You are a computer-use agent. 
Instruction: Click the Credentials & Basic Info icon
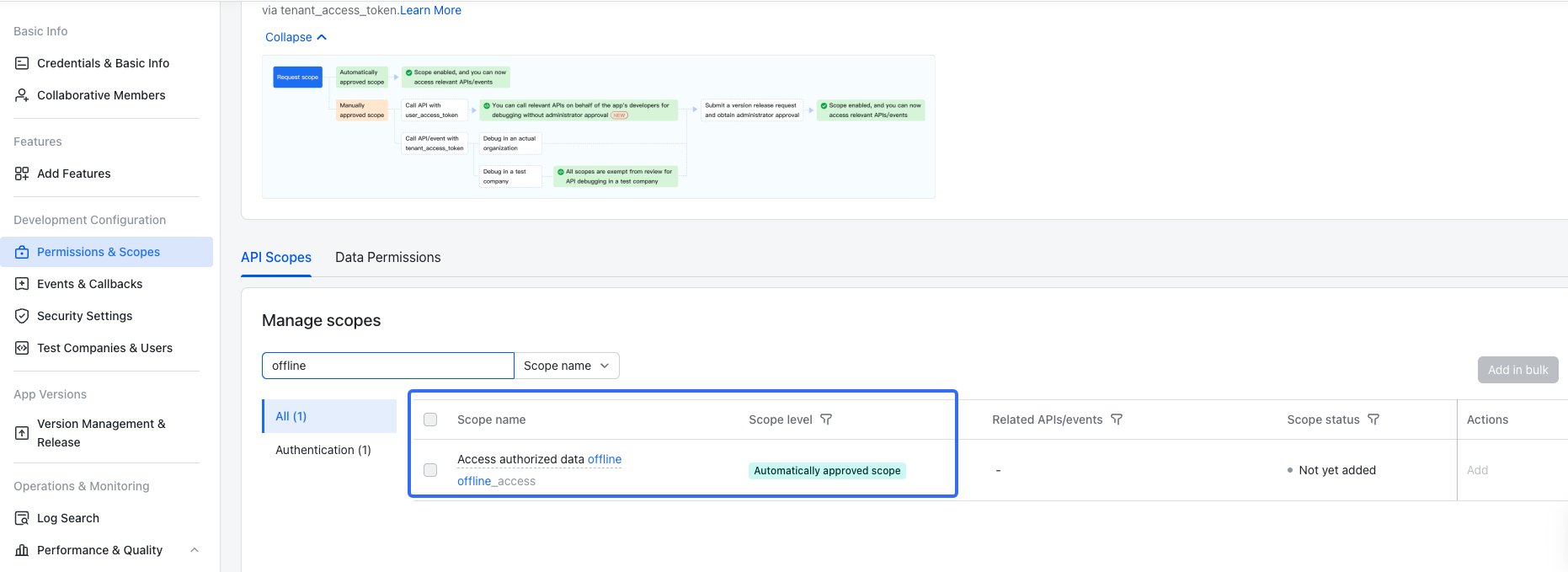(x=22, y=63)
